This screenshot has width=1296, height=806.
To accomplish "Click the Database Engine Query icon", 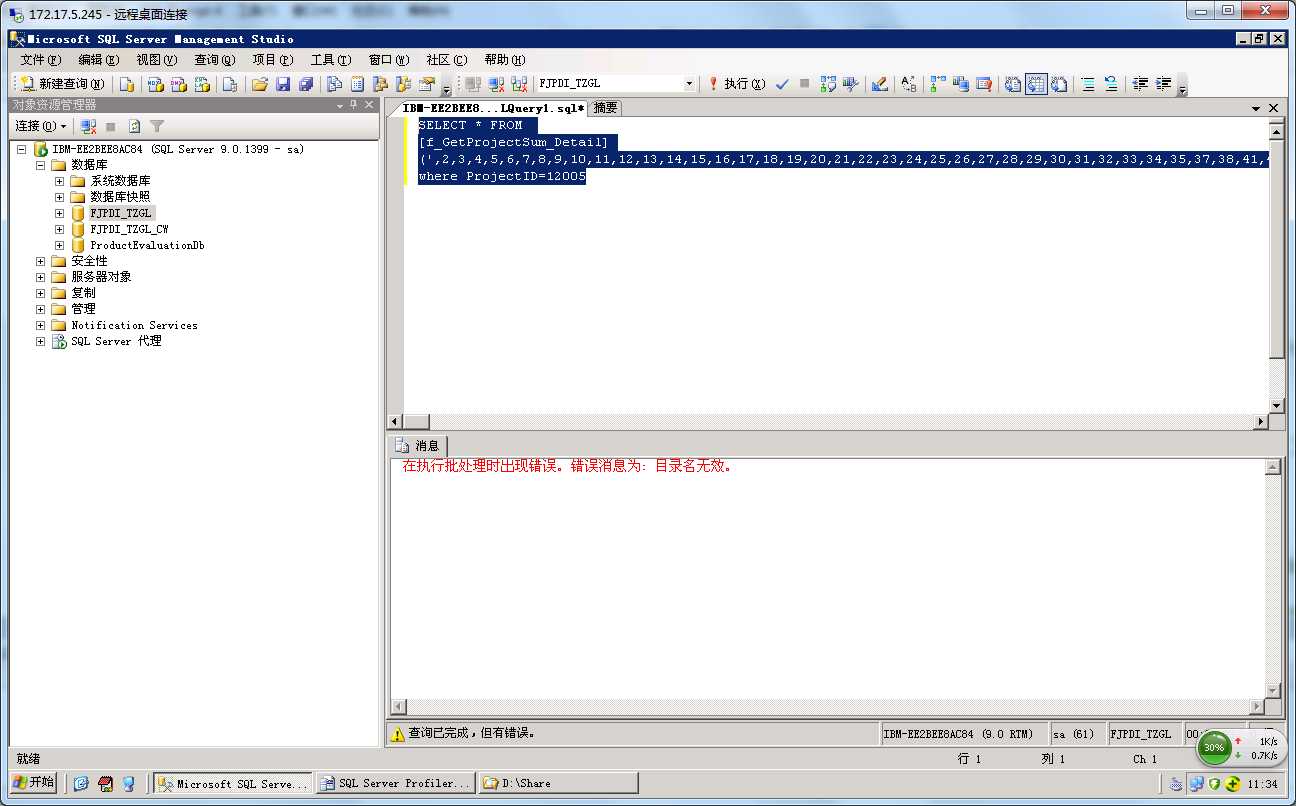I will click(x=127, y=84).
